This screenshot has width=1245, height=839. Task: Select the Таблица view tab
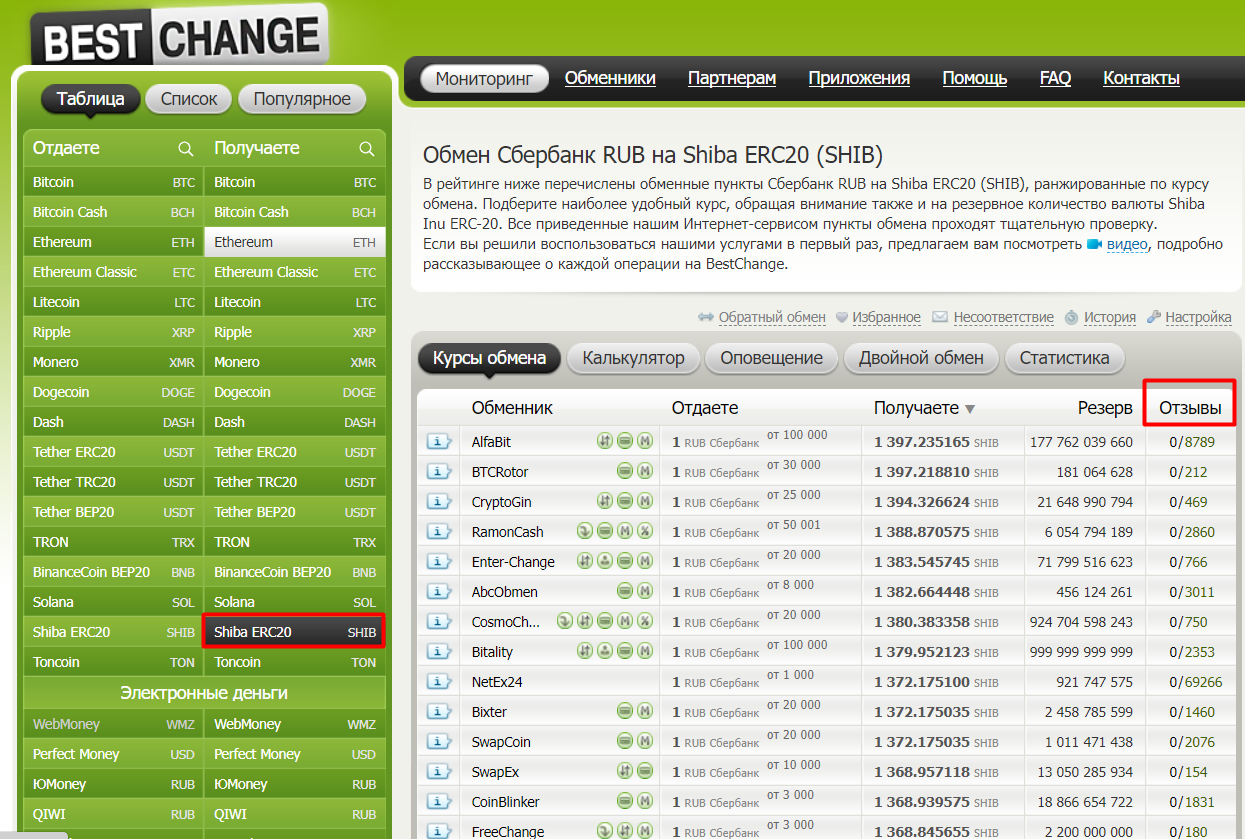(91, 99)
